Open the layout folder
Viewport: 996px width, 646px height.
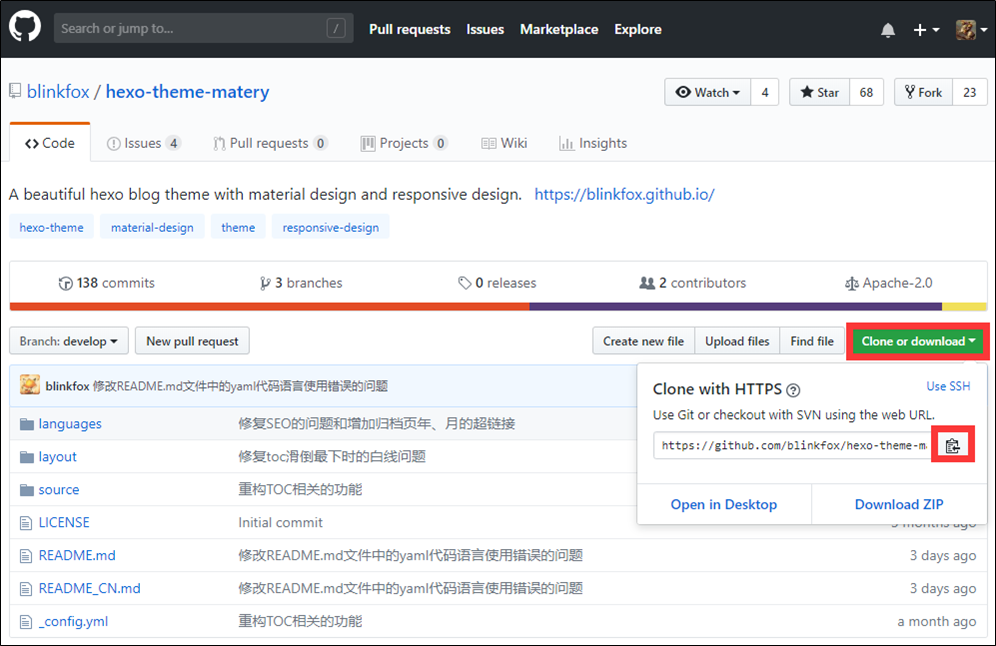57,457
